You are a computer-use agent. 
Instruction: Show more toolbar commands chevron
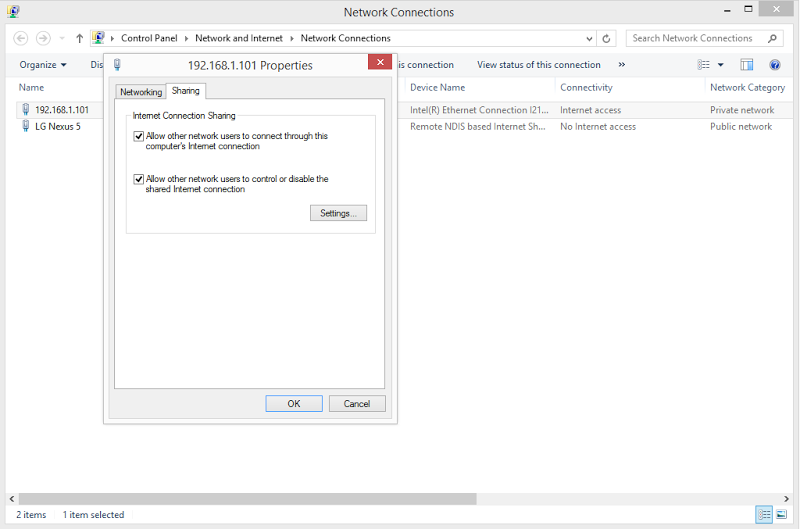click(622, 65)
